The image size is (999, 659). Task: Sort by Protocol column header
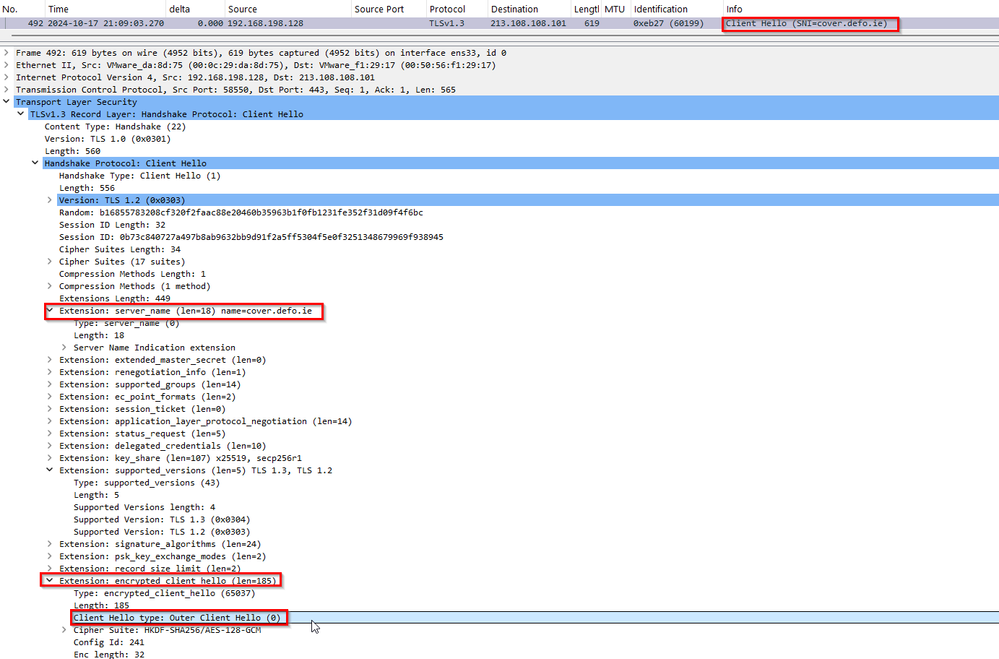(x=456, y=9)
